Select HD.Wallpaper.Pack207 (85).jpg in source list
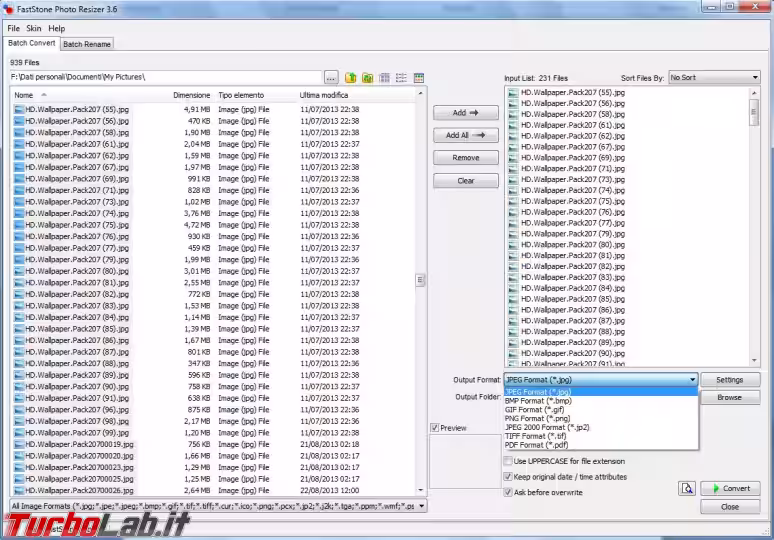 pyautogui.click(x=77, y=329)
